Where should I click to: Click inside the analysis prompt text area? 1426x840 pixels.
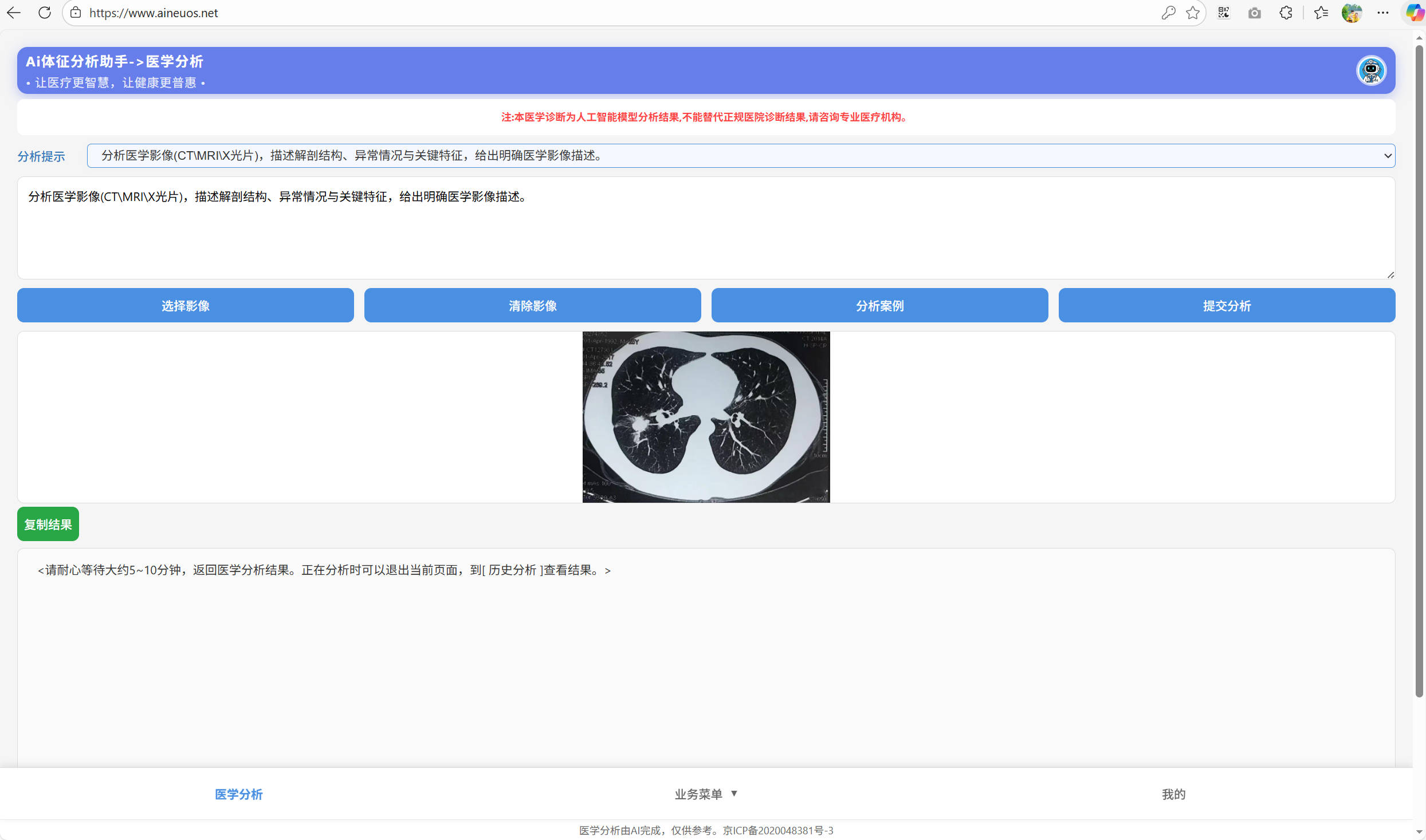click(706, 235)
